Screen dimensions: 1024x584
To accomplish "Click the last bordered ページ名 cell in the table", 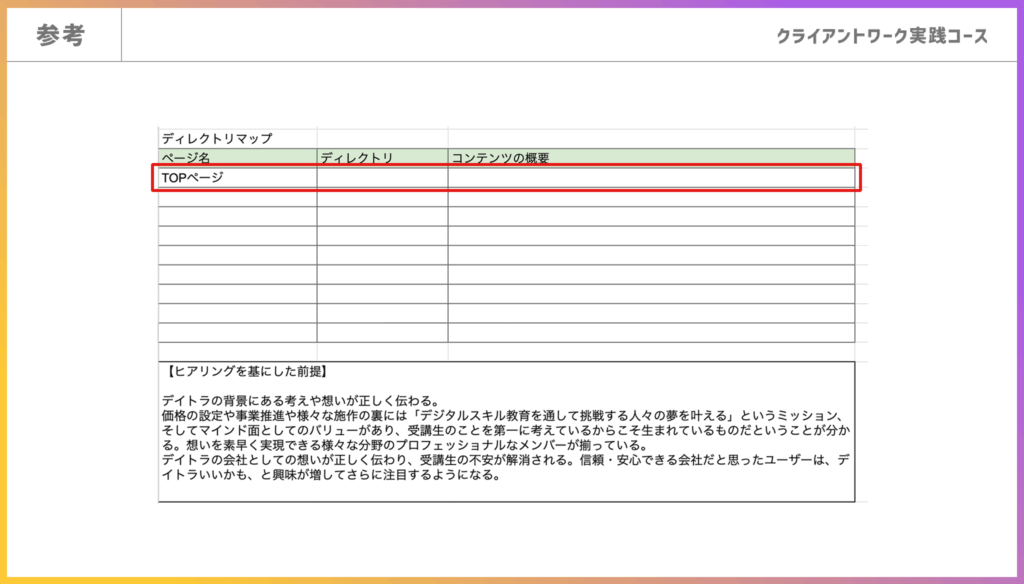I will (237, 333).
